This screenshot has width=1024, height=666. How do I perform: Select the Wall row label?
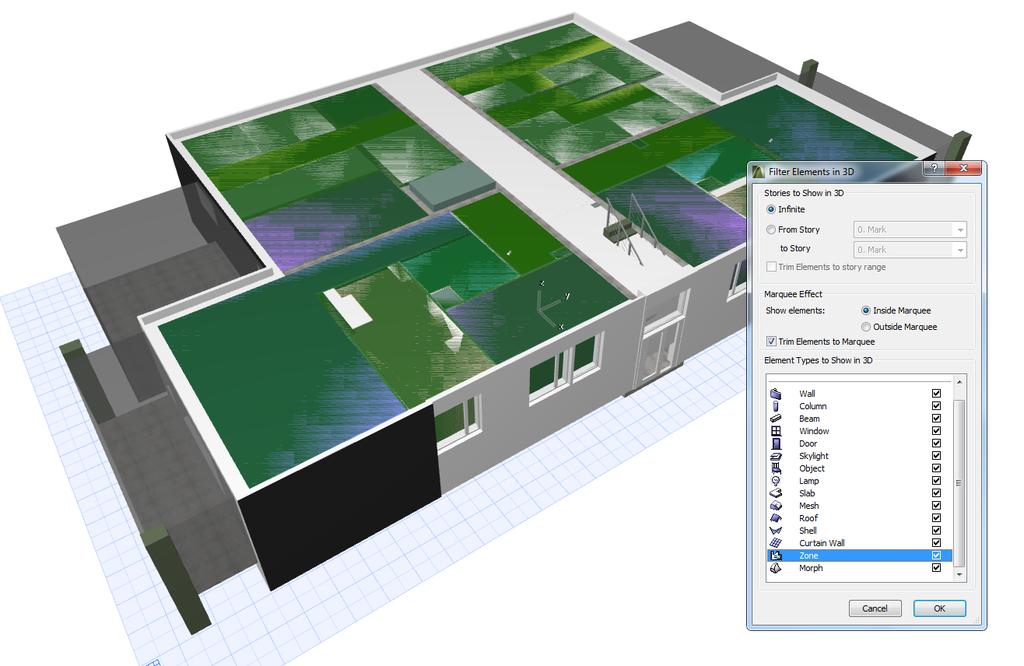807,394
